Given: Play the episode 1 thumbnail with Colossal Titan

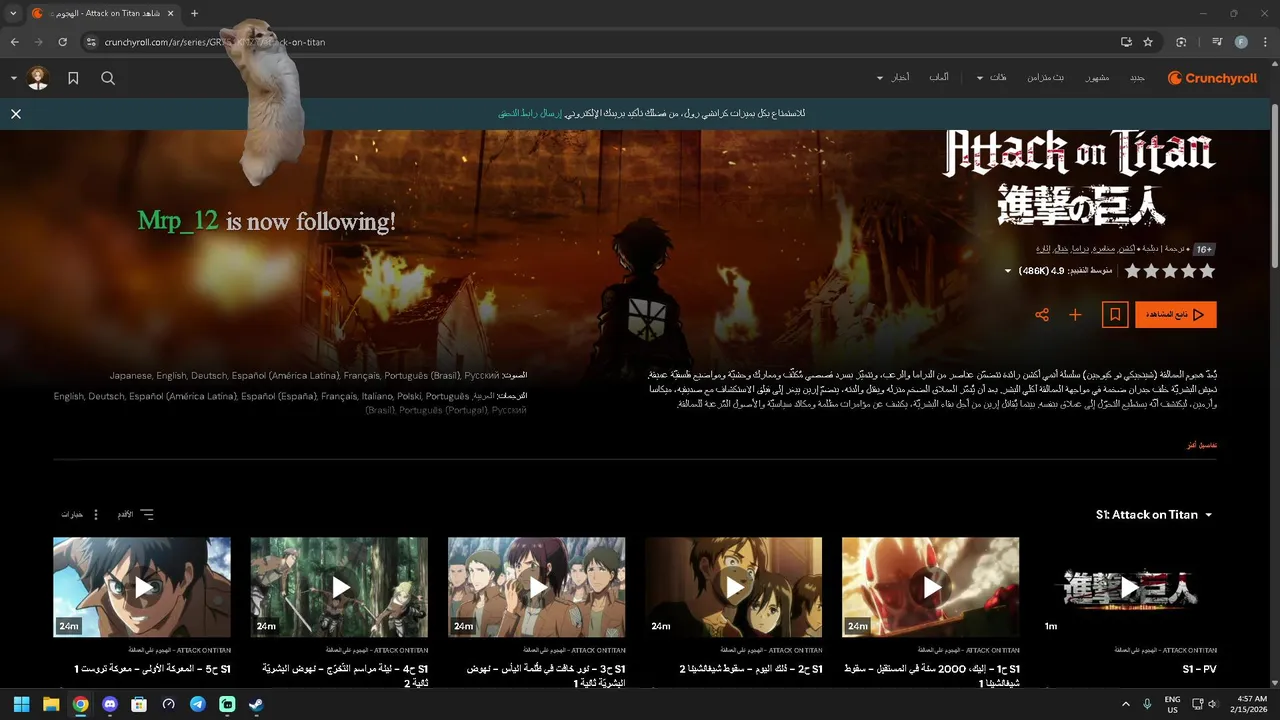Looking at the screenshot, I should (x=931, y=587).
